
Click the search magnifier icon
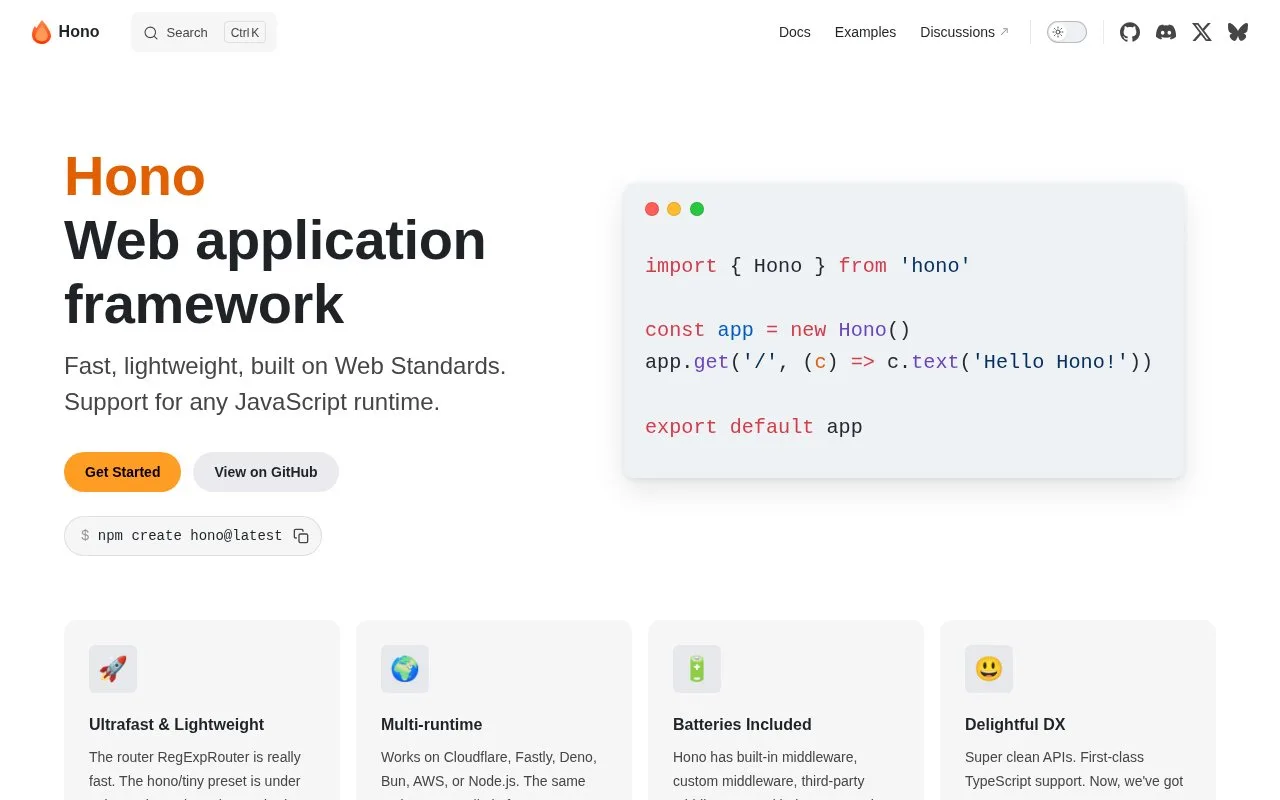tap(151, 33)
